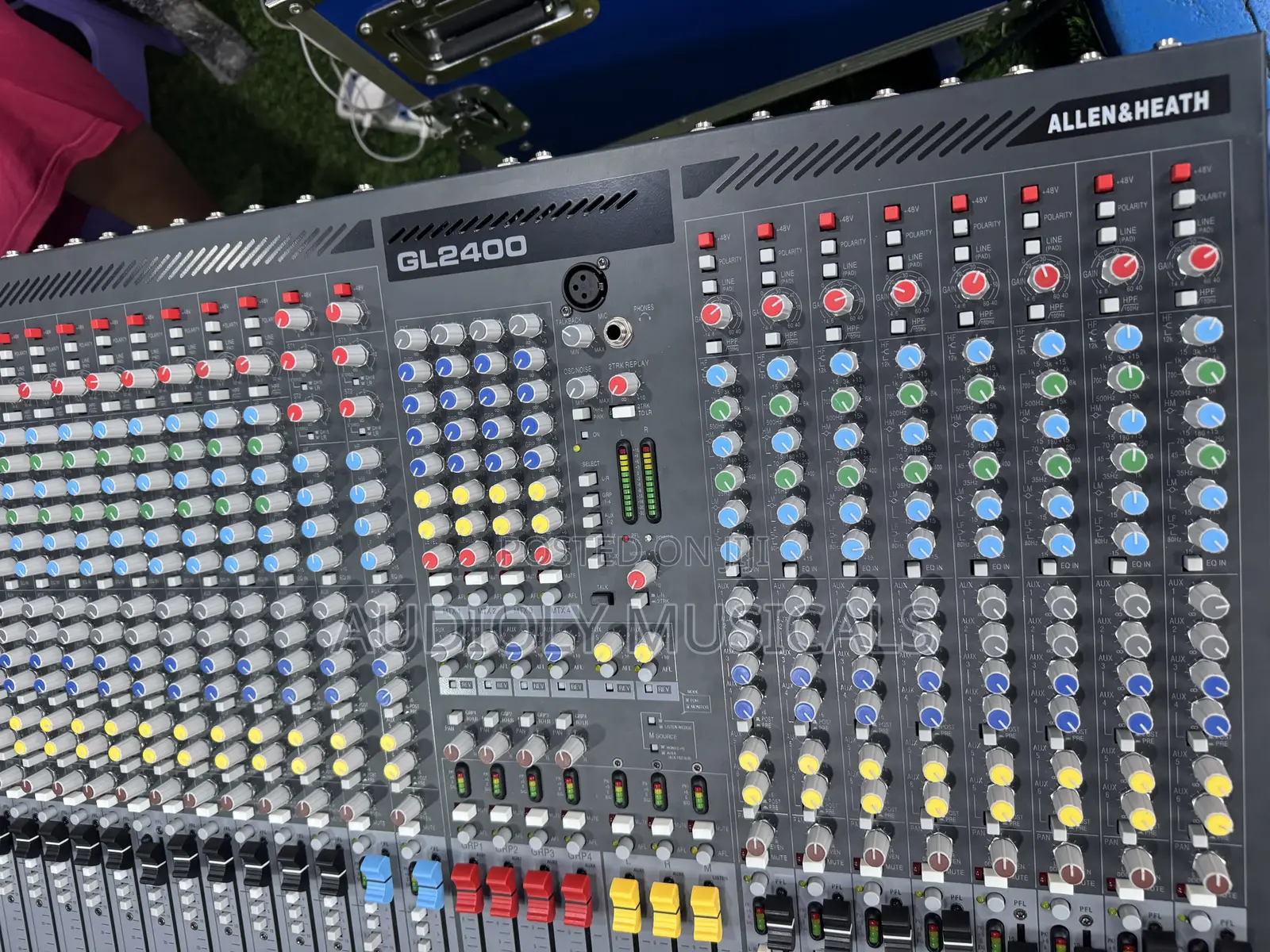
Task: Mute group GRP2
Action: point(502,814)
